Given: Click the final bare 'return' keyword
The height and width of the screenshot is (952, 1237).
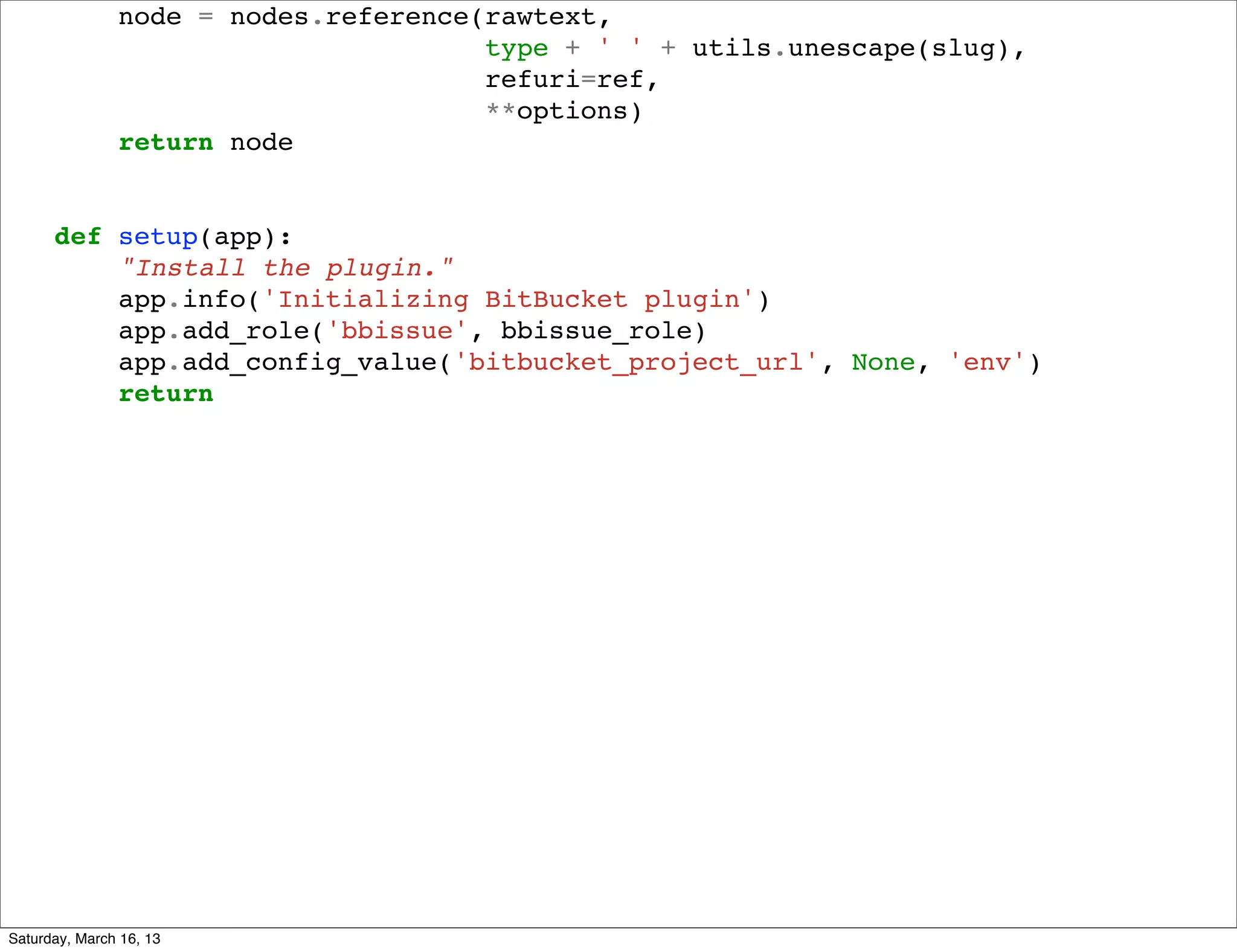Looking at the screenshot, I should pos(165,394).
